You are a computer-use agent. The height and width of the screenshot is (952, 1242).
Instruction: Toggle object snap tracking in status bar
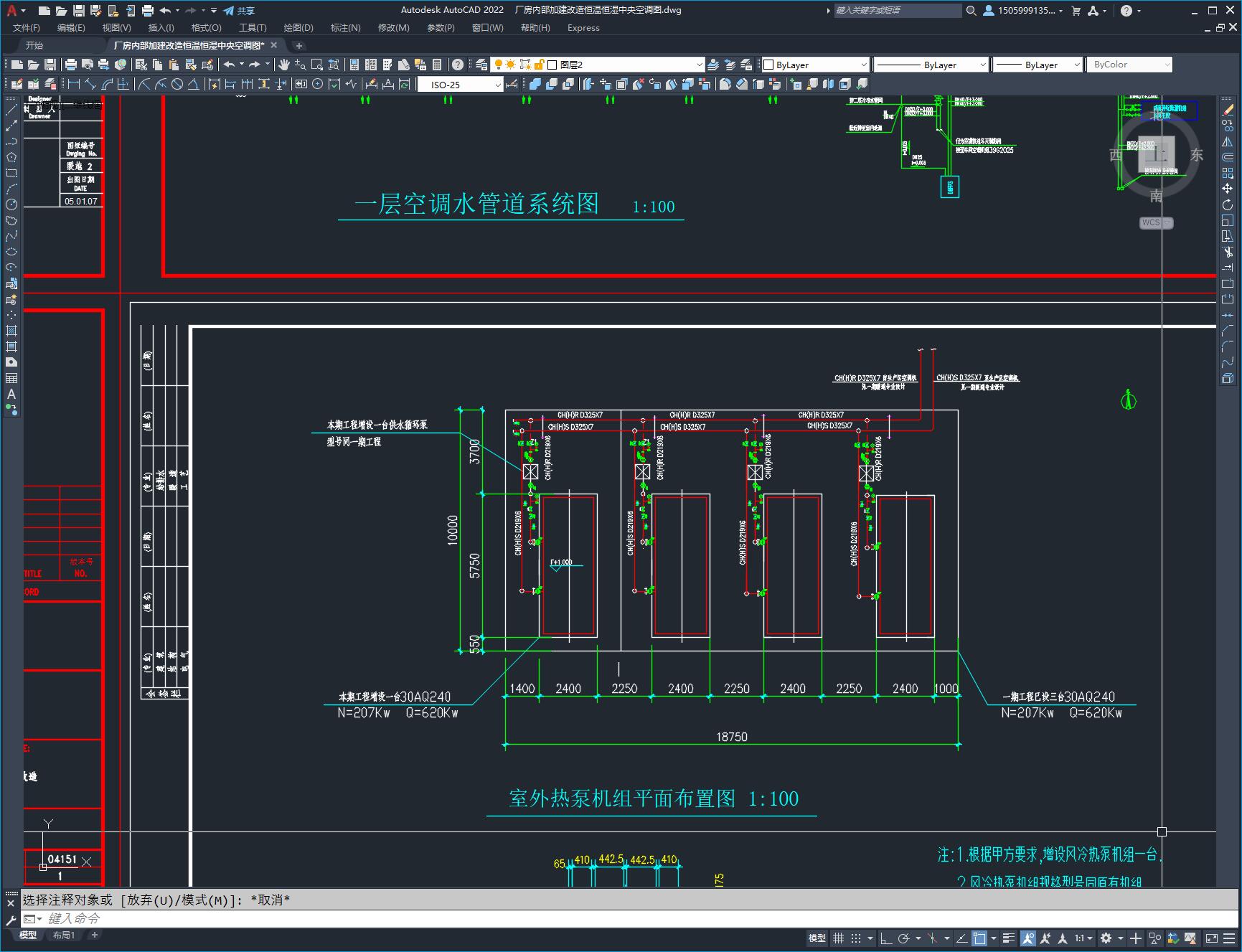click(x=962, y=938)
